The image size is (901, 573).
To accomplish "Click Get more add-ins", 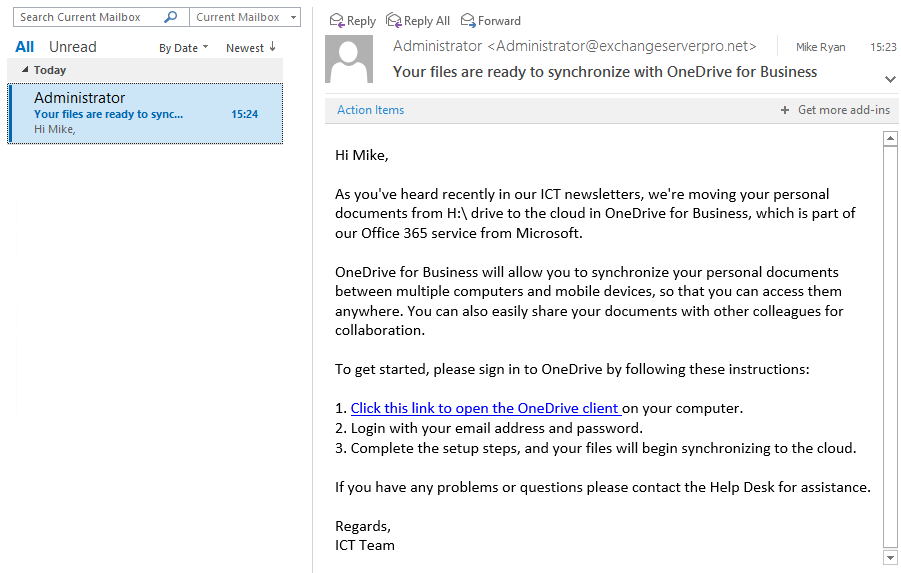I will [844, 110].
